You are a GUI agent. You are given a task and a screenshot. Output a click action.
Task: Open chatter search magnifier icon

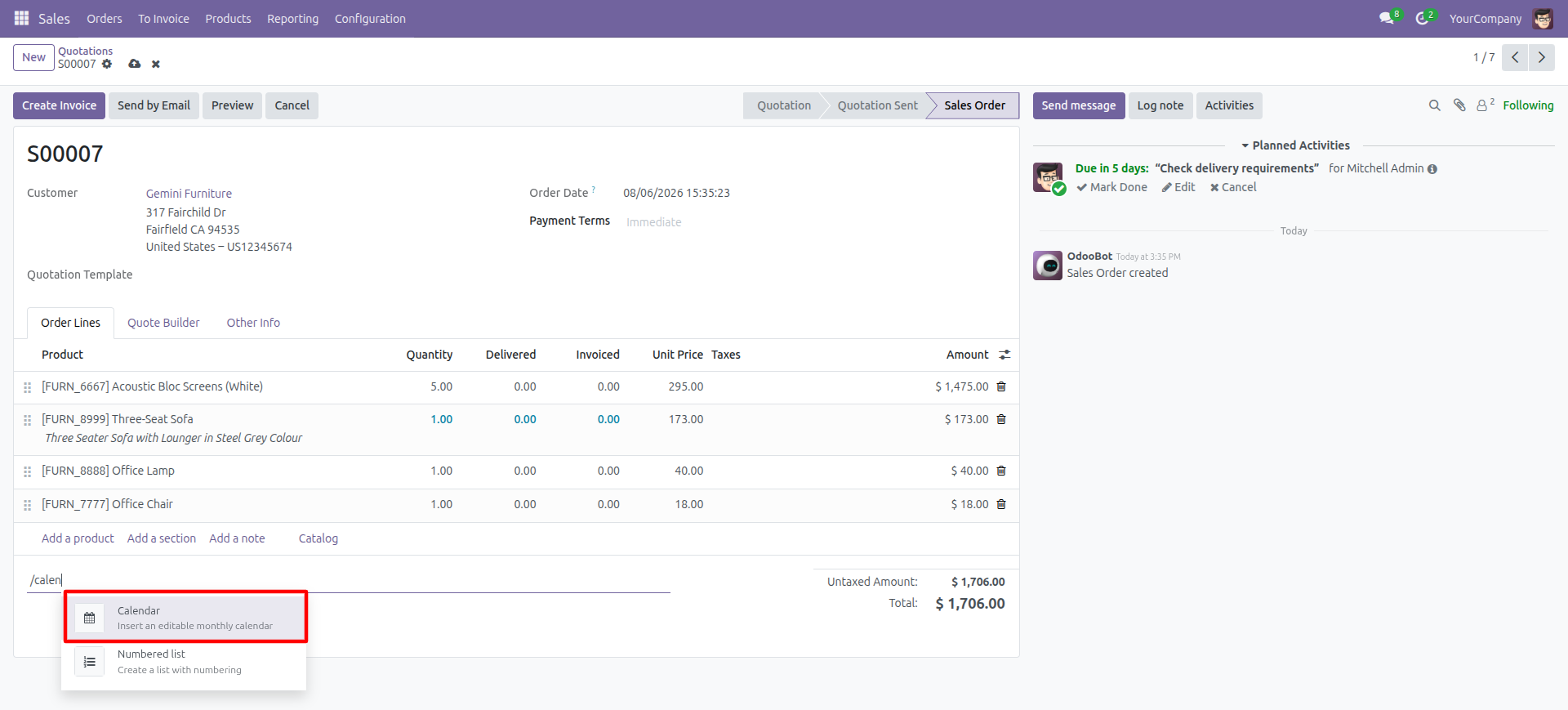1434,105
